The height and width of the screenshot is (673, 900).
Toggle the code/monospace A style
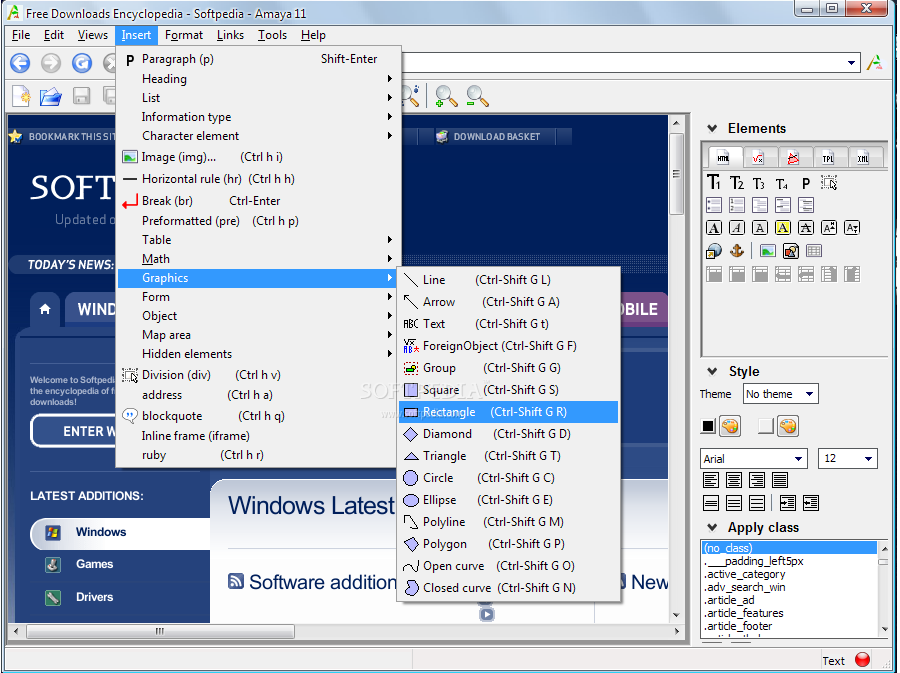point(759,228)
